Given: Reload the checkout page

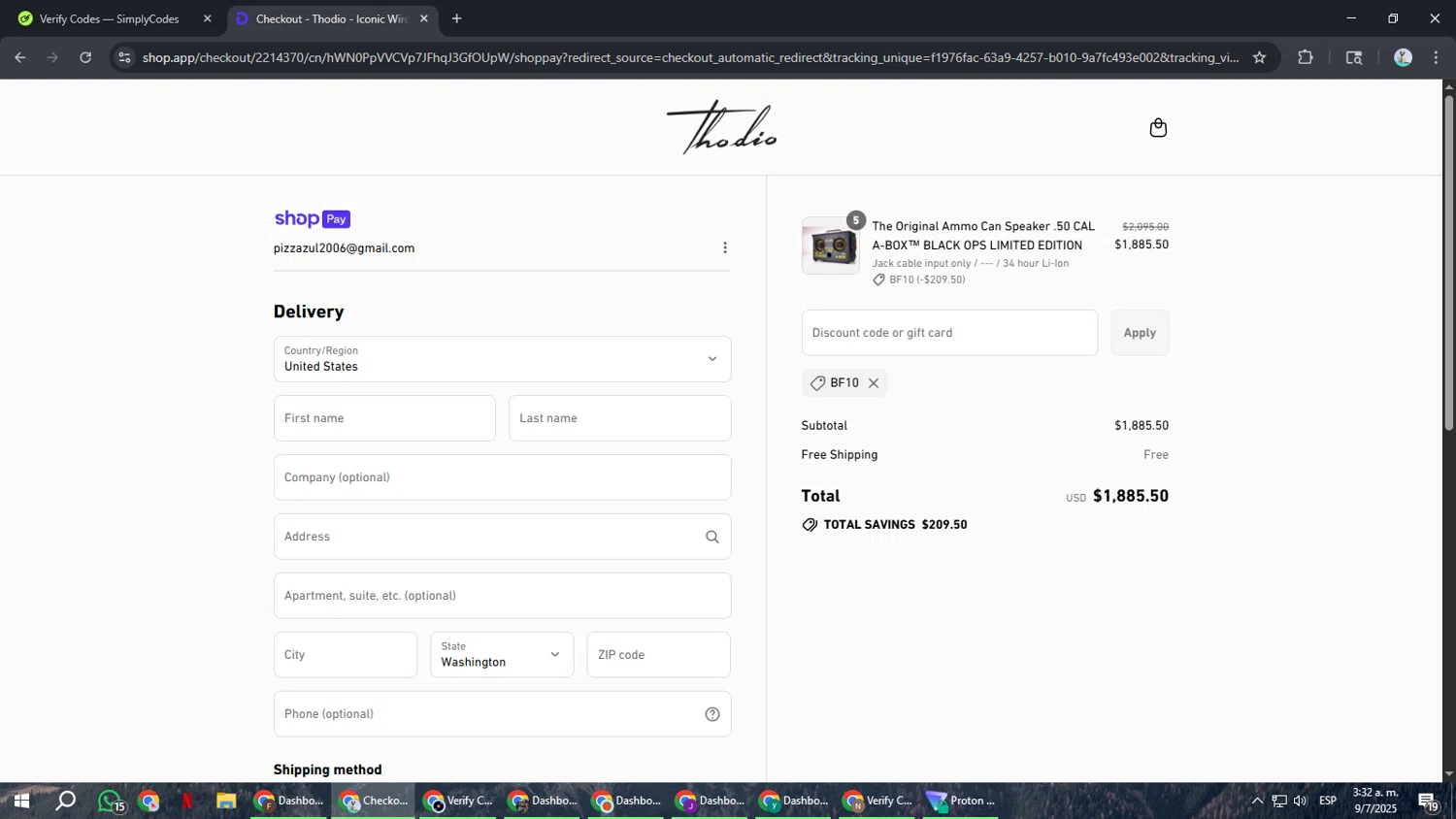Looking at the screenshot, I should tap(85, 57).
